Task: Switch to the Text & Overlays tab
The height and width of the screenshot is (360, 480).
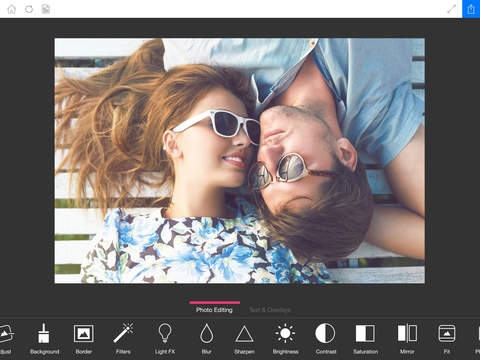Action: [270, 310]
